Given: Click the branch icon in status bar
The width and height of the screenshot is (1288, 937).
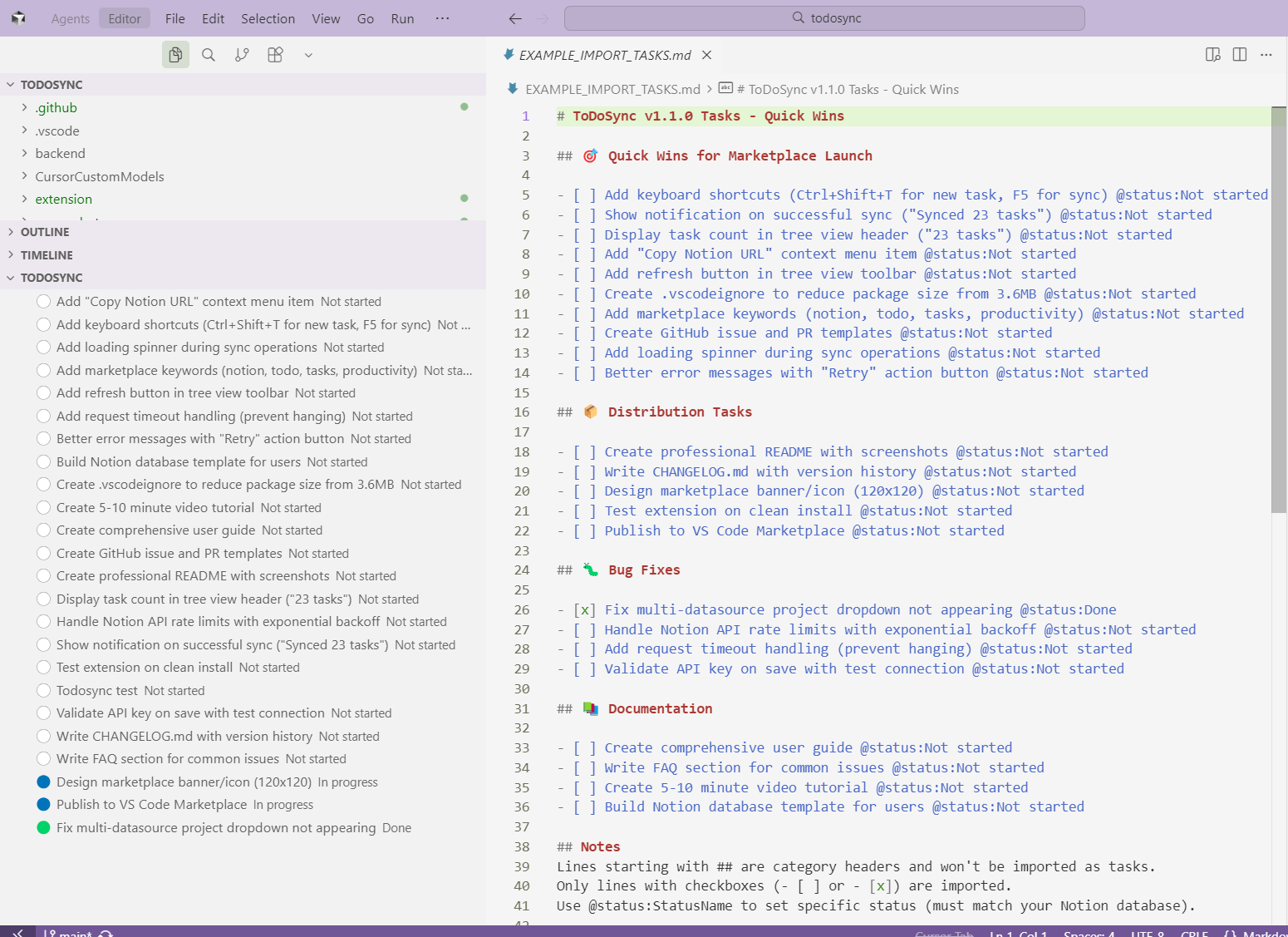Looking at the screenshot, I should 50,932.
